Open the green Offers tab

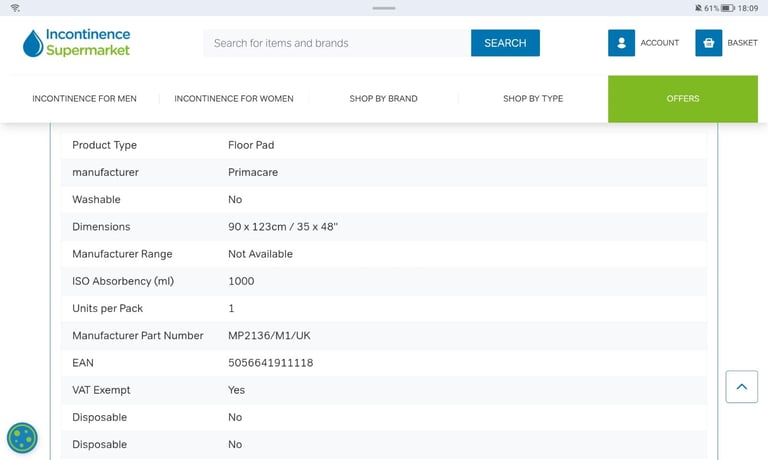click(682, 98)
